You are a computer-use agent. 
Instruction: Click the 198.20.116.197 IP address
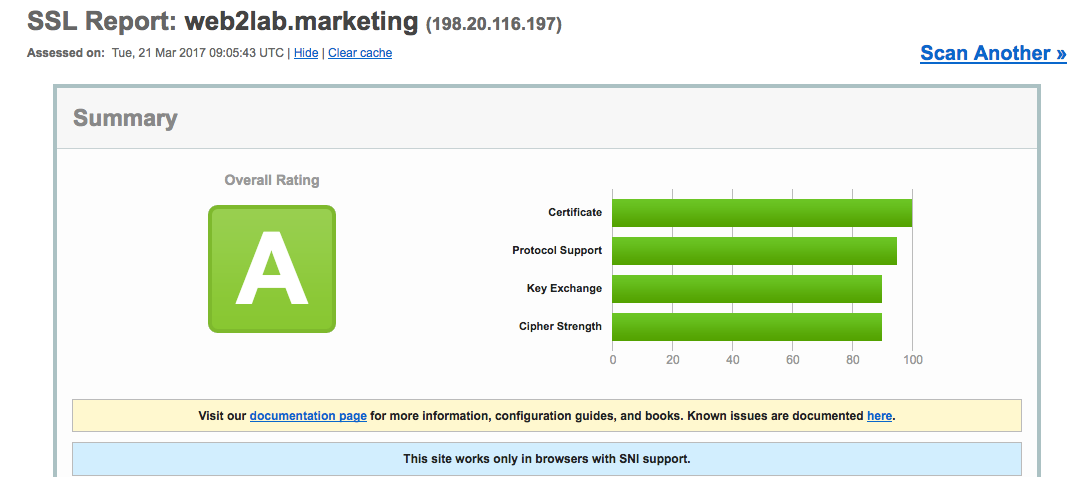tap(494, 23)
